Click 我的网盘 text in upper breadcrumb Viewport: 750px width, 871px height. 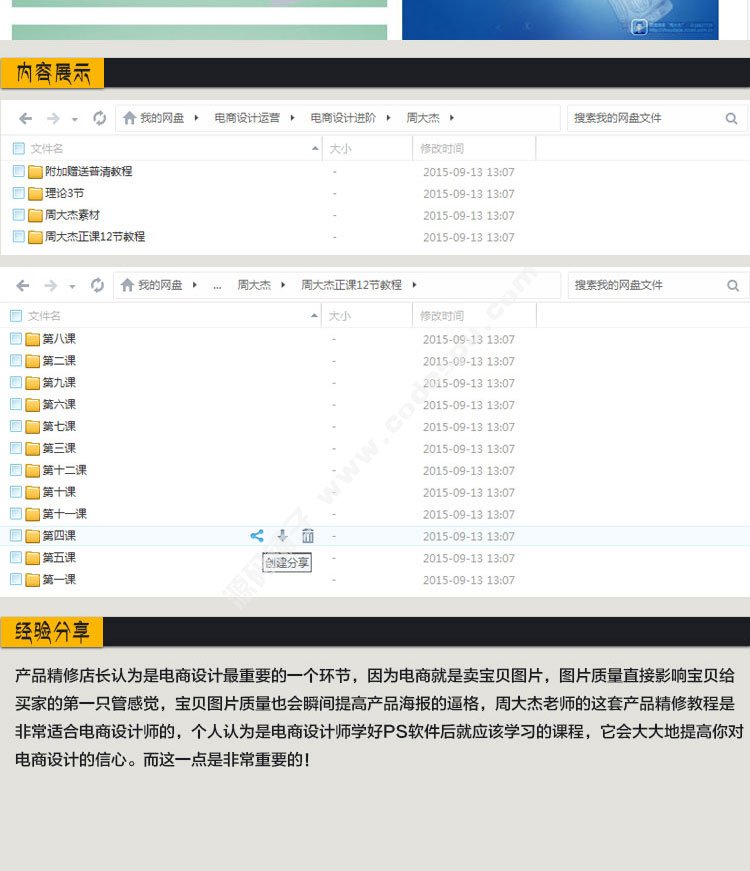162,118
